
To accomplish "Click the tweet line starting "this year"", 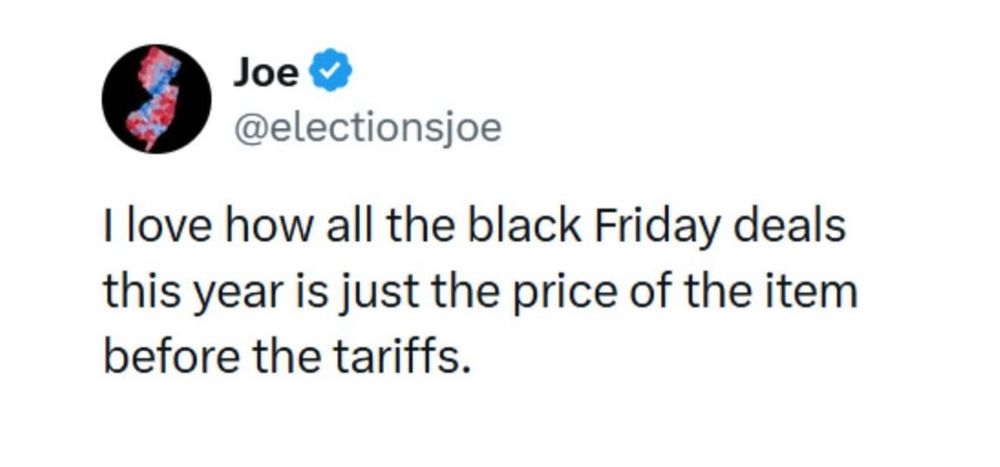I will click(x=480, y=291).
